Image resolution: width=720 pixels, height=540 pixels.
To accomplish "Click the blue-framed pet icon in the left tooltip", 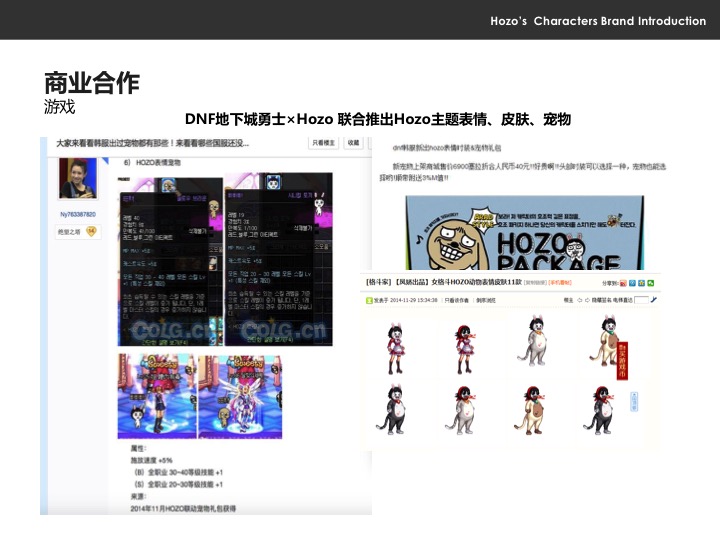I will tap(169, 186).
